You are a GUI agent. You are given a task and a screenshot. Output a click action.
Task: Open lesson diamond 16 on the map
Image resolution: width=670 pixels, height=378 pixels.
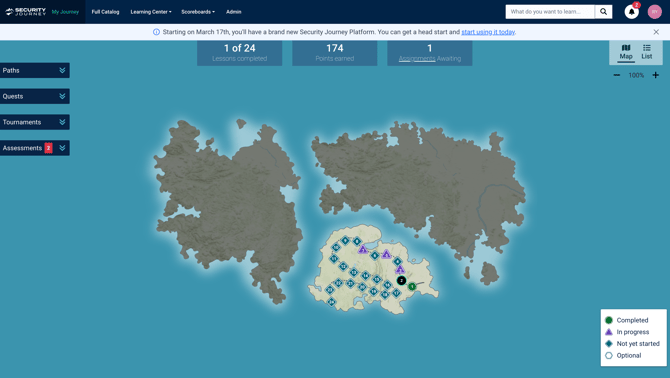(387, 285)
